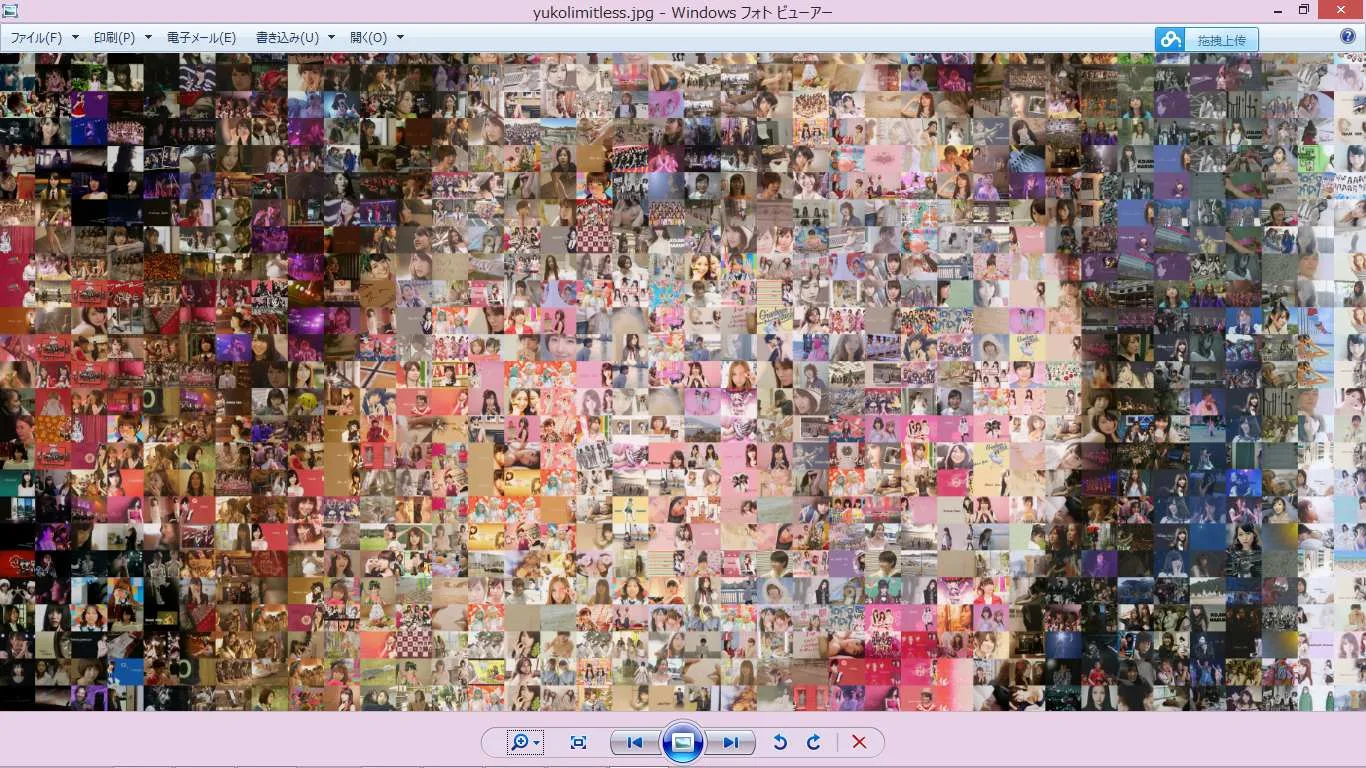Click the 拖拽上传 upload button
This screenshot has height=768, width=1366.
(1207, 40)
